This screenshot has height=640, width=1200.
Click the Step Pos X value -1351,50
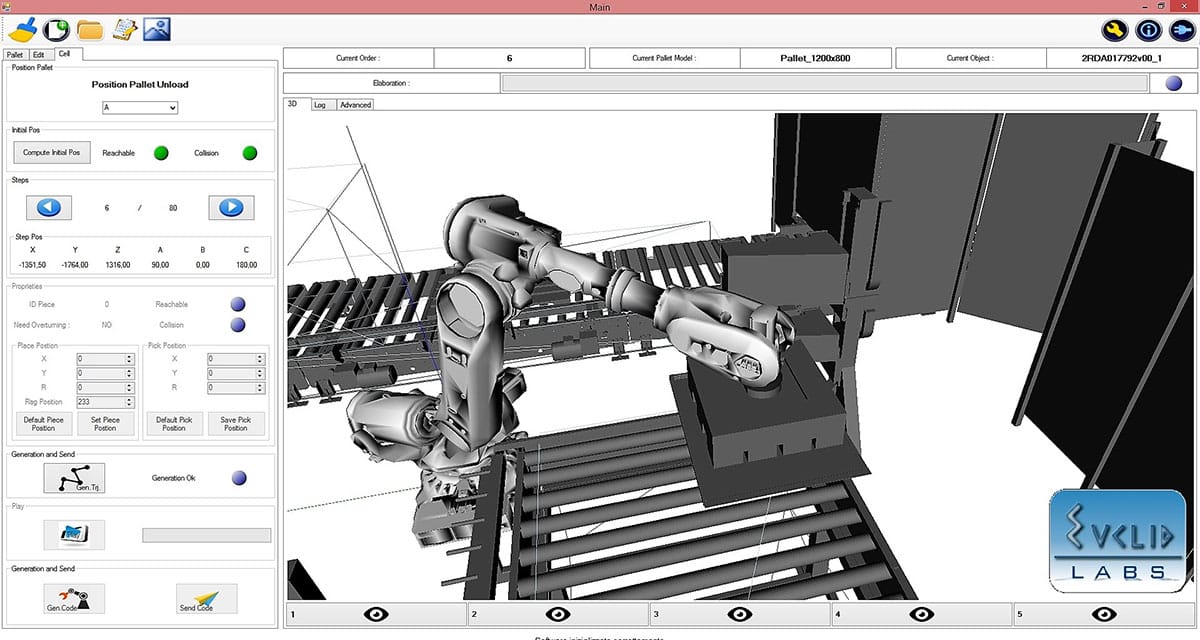coord(32,265)
